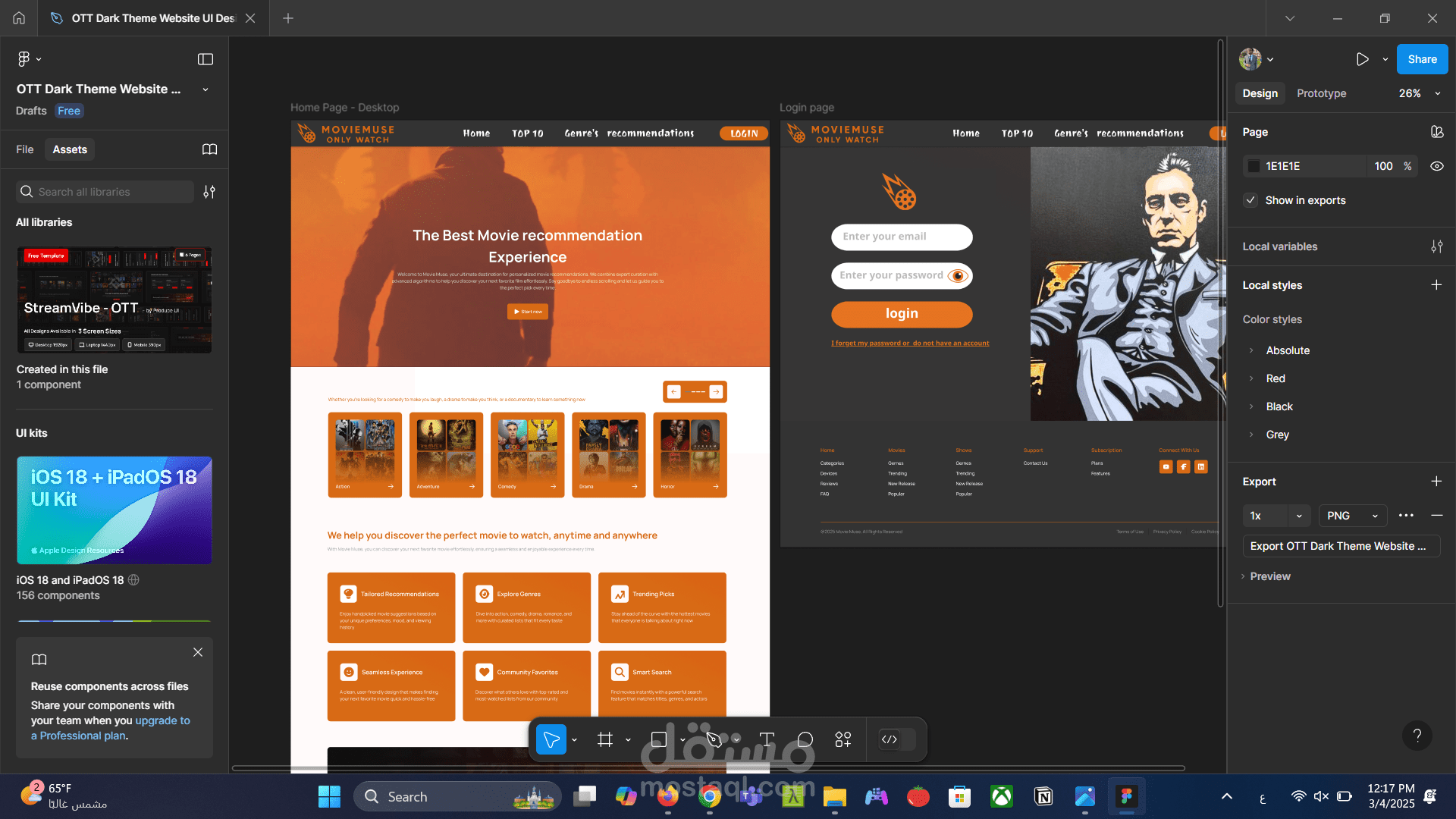This screenshot has height=819, width=1456.
Task: Toggle the sidebar layout icon
Action: (206, 59)
